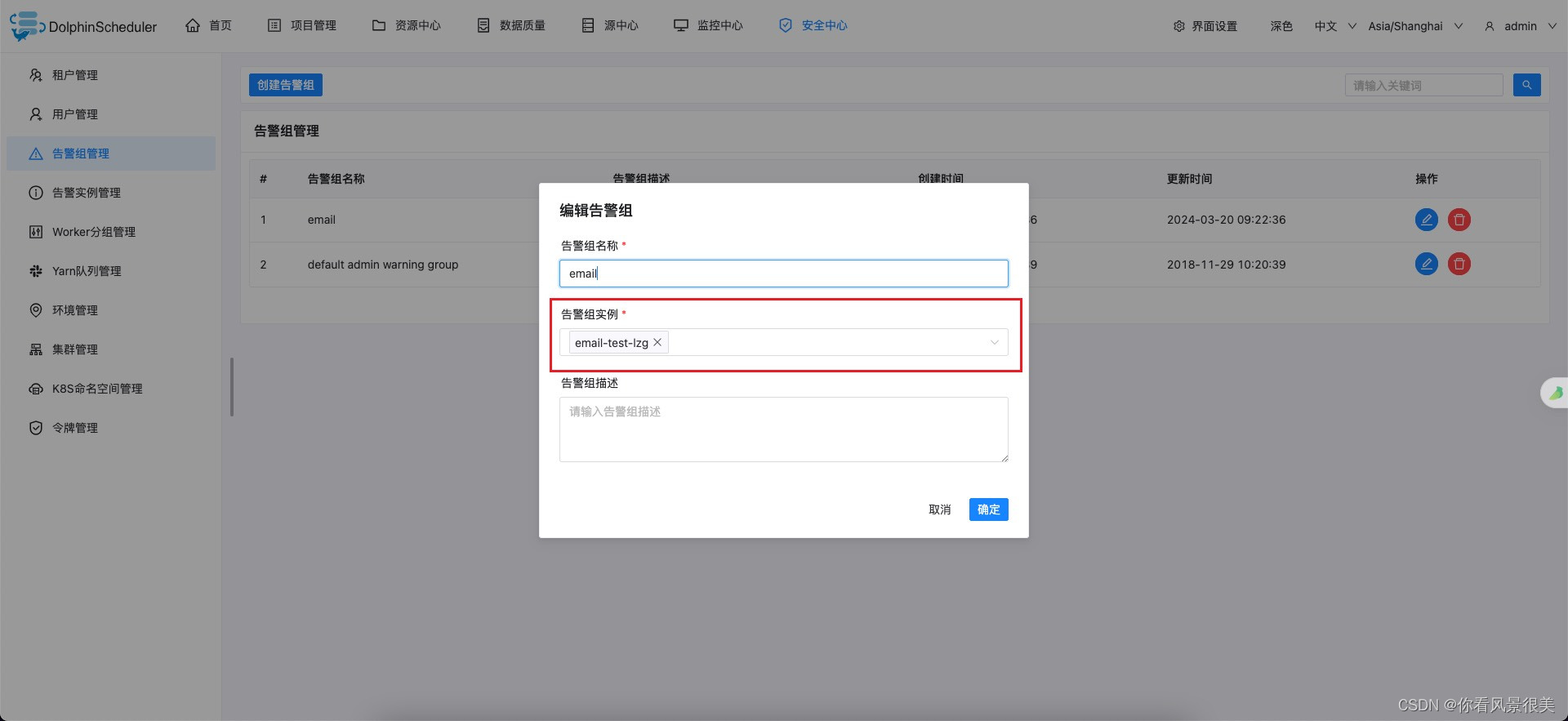The image size is (1568, 721).
Task: Click the 取消 cancel button
Action: click(x=939, y=510)
